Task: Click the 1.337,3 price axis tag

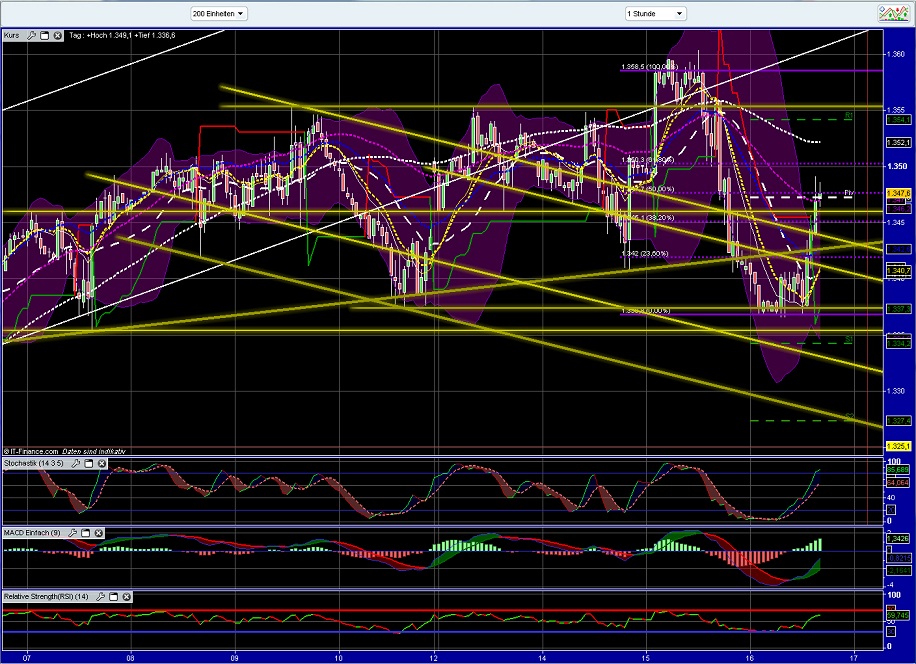Action: (898, 309)
